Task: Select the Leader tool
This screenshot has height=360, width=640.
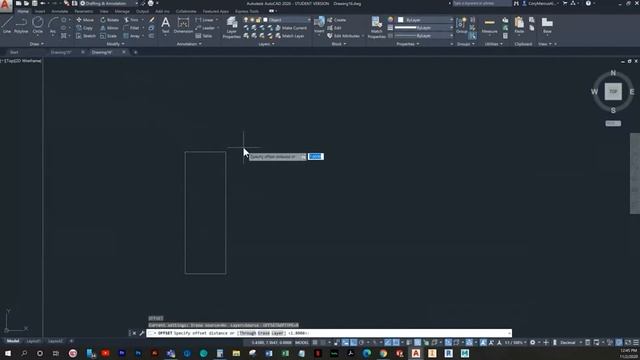Action: click(x=205, y=28)
